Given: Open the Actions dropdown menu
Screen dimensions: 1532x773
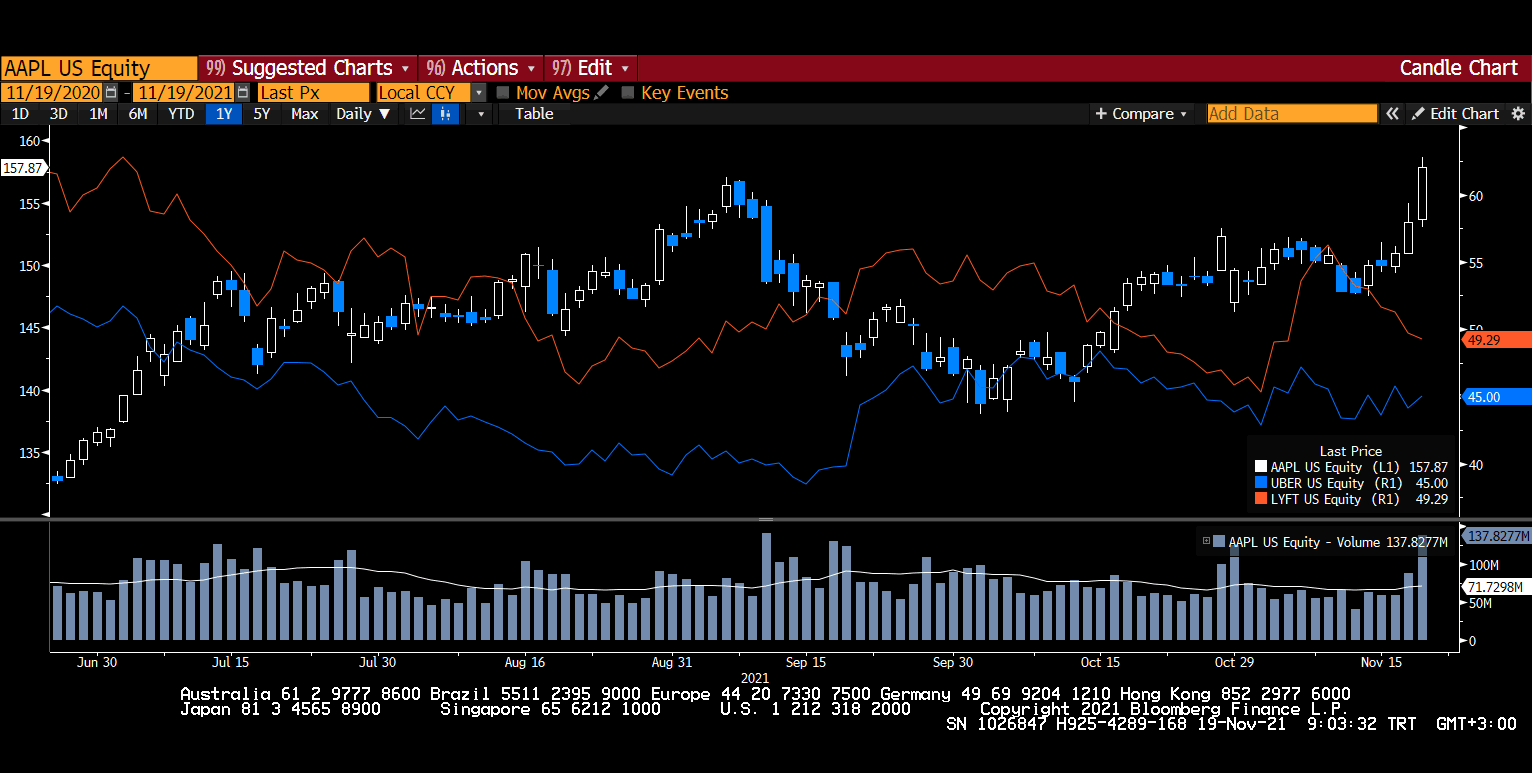Looking at the screenshot, I should tap(481, 68).
